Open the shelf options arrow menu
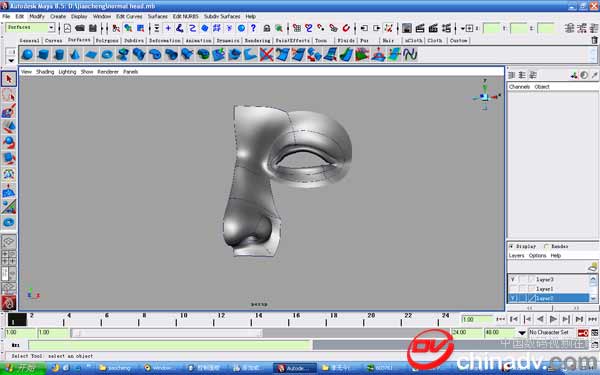Viewport: 600px width, 375px height. coord(11,61)
